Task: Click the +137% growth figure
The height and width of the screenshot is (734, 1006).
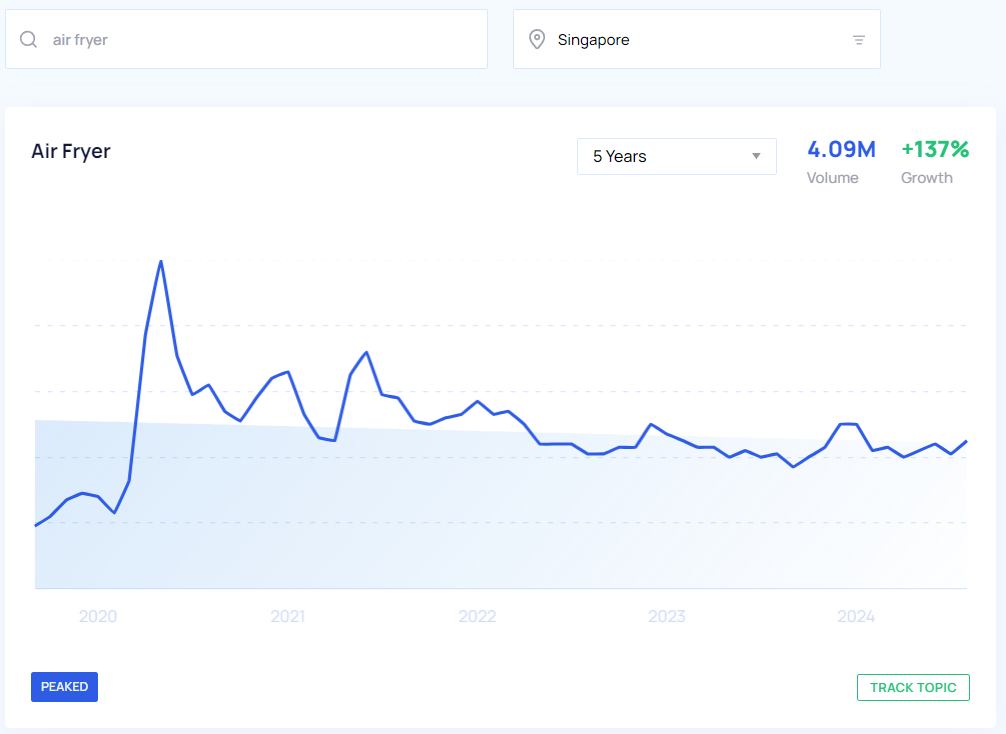Action: [x=935, y=150]
